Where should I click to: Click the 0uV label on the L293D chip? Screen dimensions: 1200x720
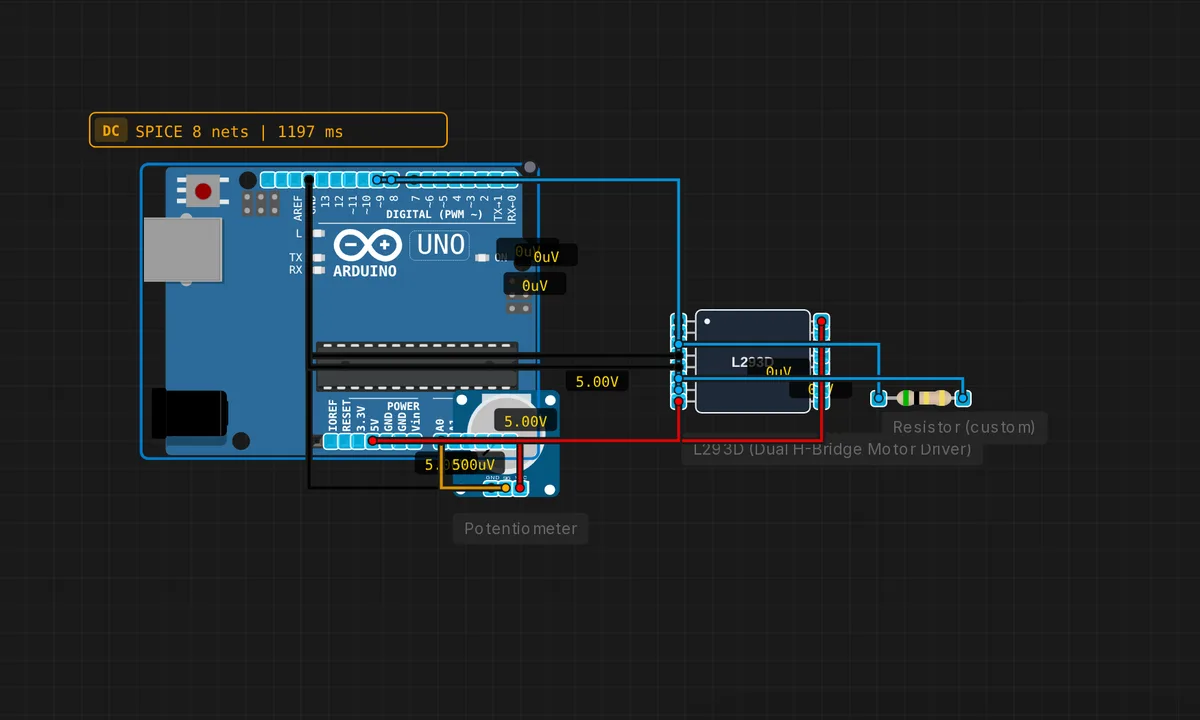click(x=778, y=370)
